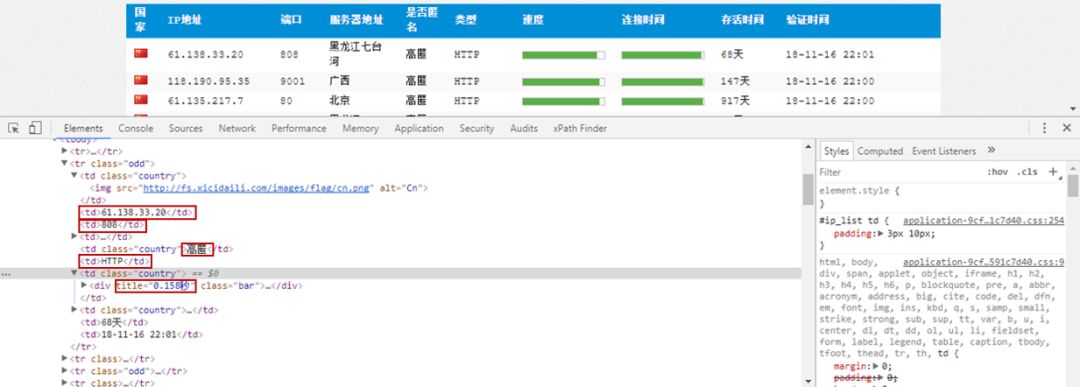
Task: Select the China flag in 61.138.33.20 row
Action: (141, 54)
